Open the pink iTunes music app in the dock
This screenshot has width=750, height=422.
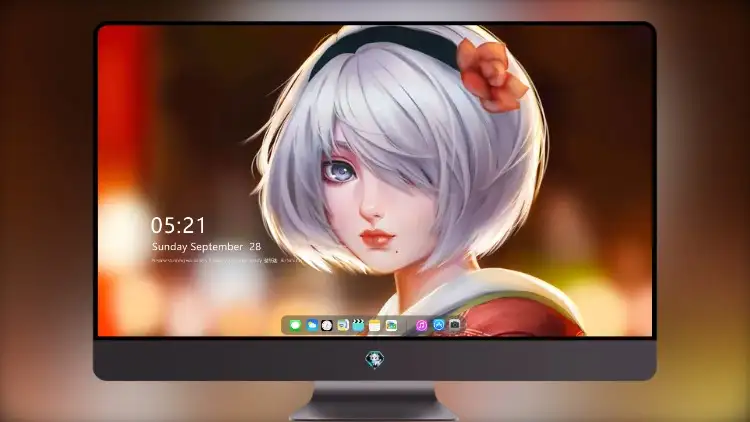tap(421, 325)
